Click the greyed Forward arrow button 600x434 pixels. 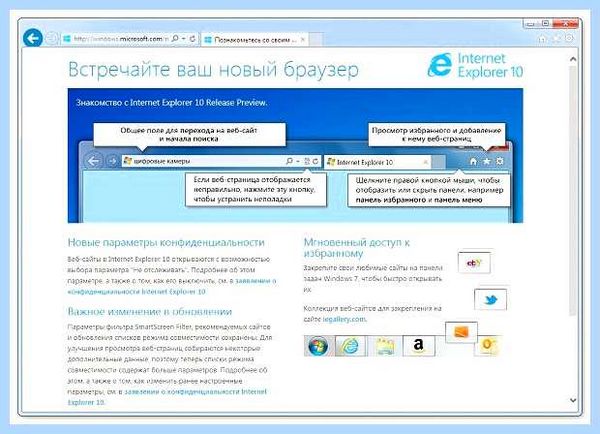click(52, 38)
